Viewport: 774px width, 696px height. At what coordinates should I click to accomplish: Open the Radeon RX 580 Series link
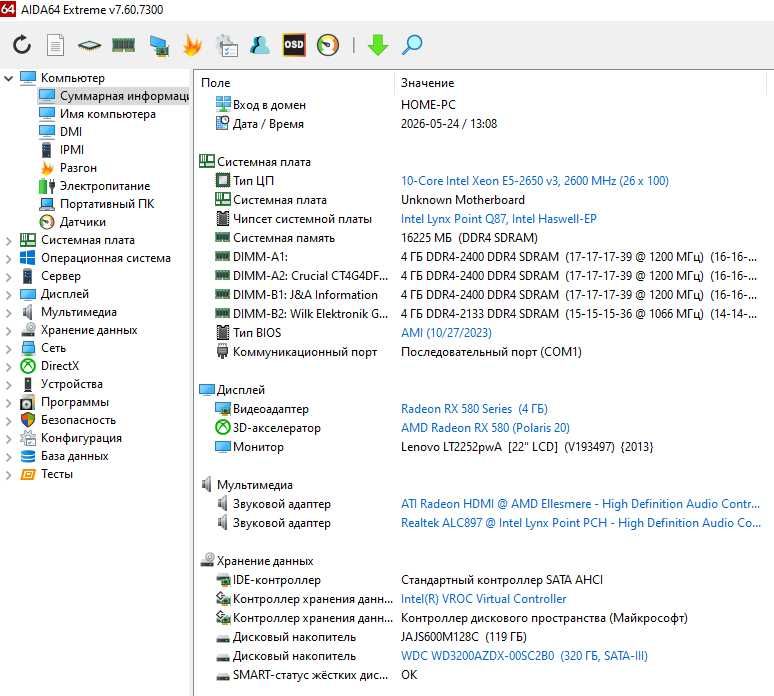click(x=474, y=409)
